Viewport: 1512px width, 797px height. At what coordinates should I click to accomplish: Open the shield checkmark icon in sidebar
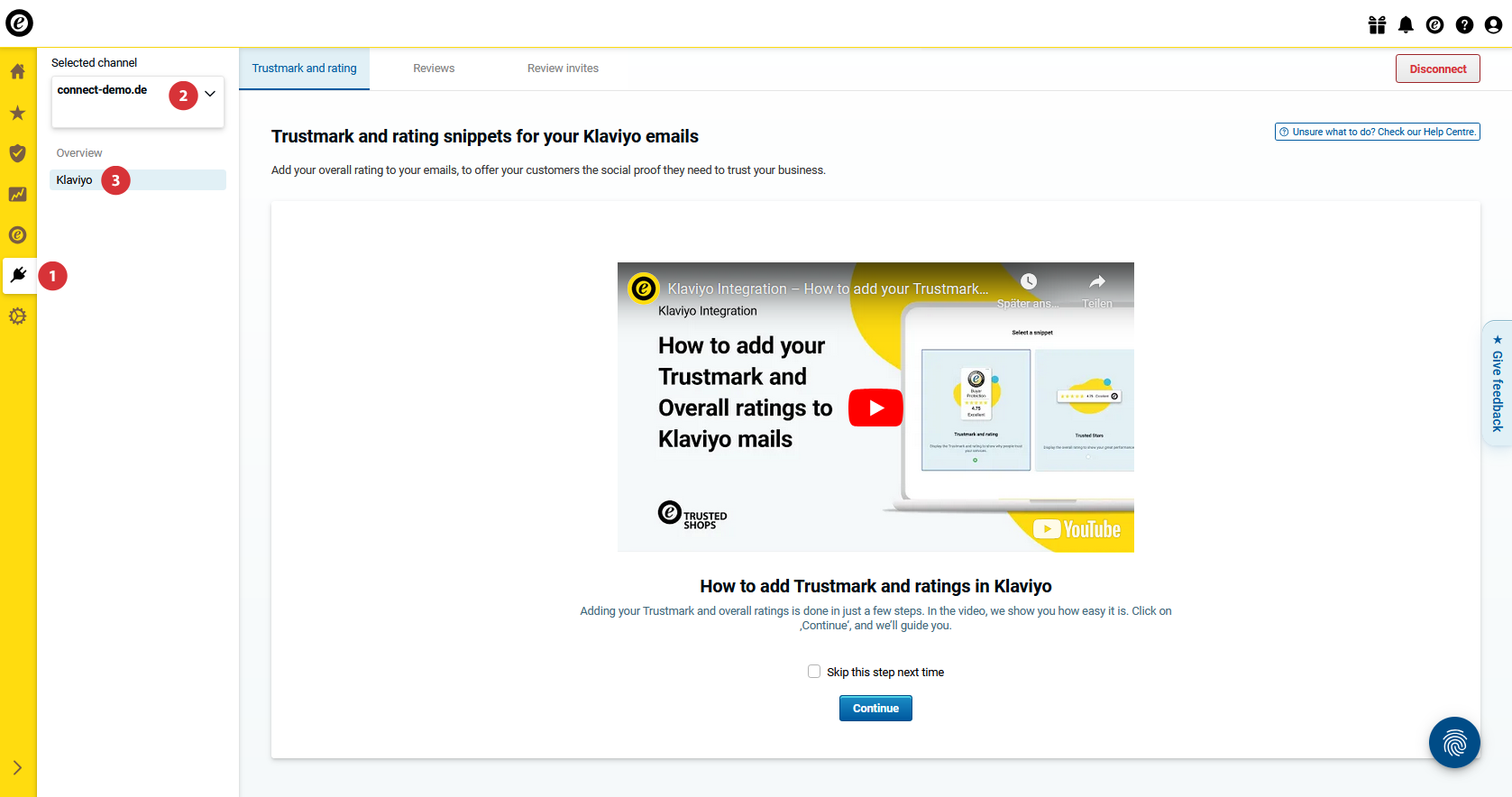tap(18, 153)
